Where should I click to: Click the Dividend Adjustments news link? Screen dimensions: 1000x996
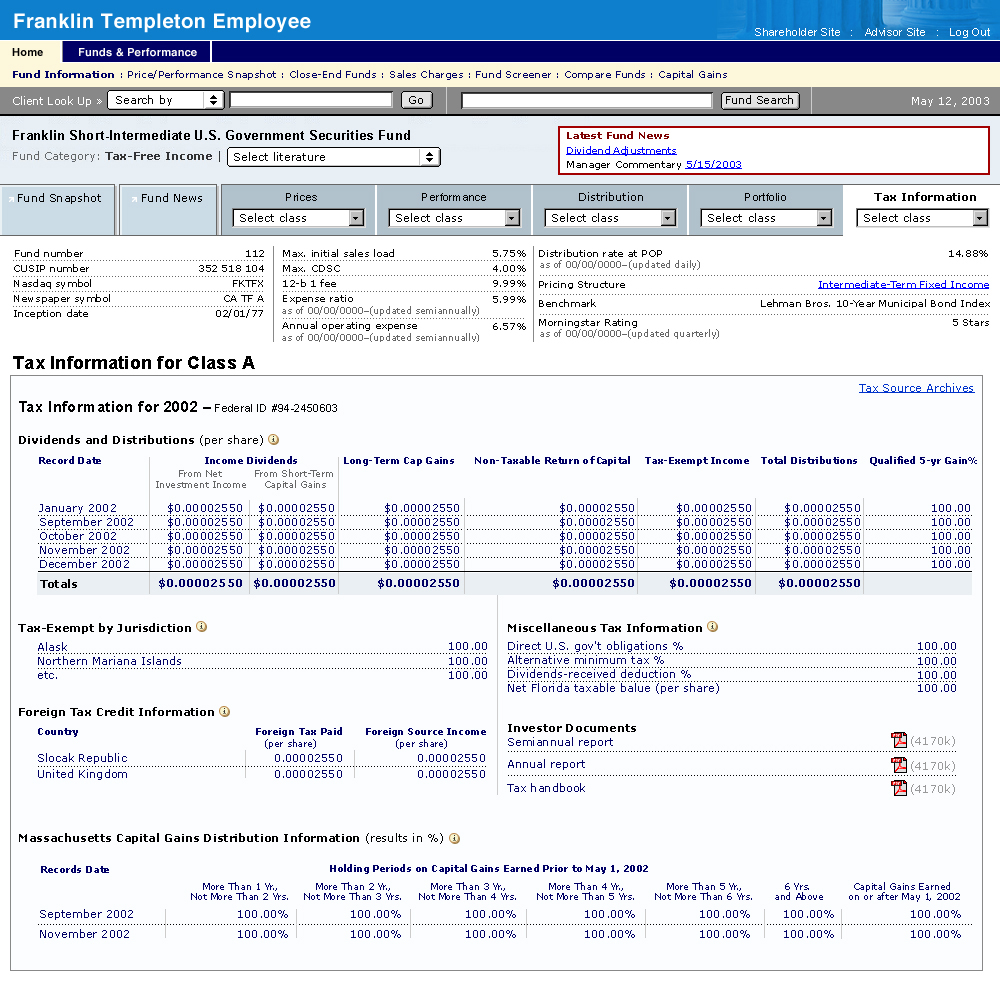(x=621, y=150)
